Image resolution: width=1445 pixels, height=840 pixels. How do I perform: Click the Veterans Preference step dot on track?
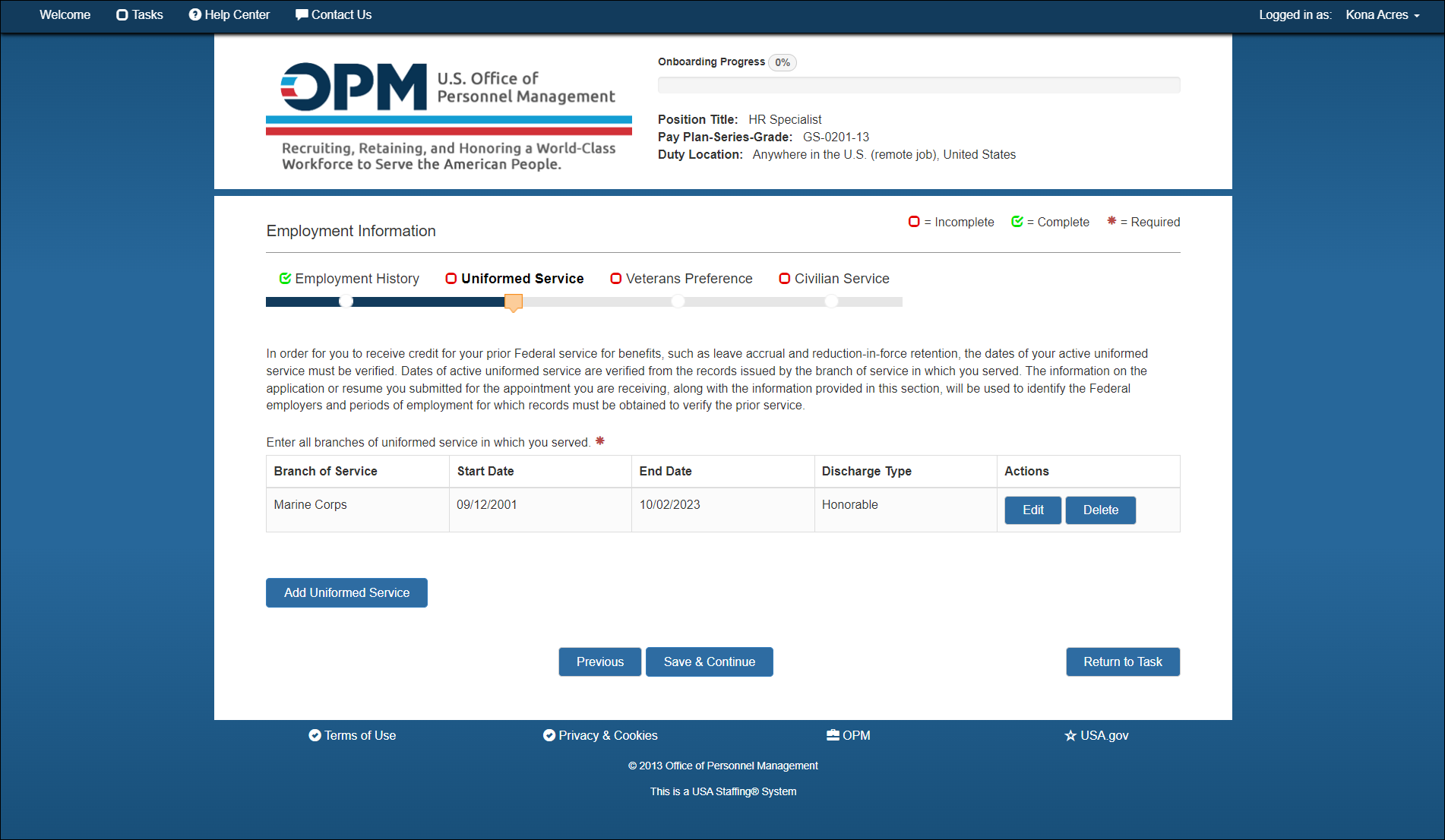pyautogui.click(x=678, y=302)
